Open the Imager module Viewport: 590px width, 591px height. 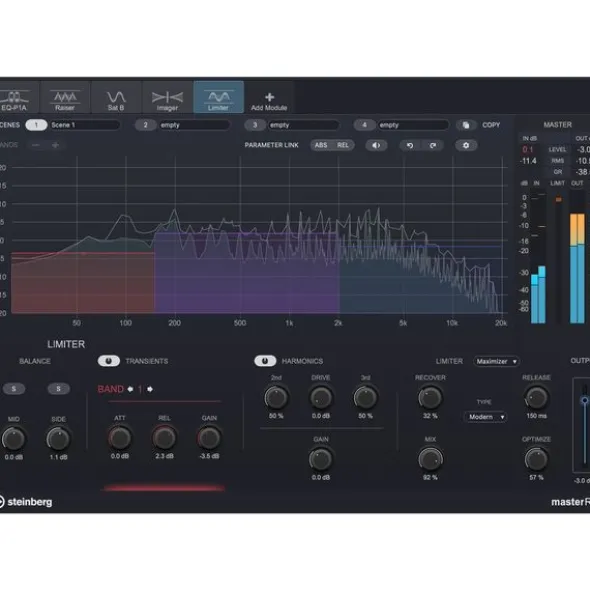tap(167, 97)
